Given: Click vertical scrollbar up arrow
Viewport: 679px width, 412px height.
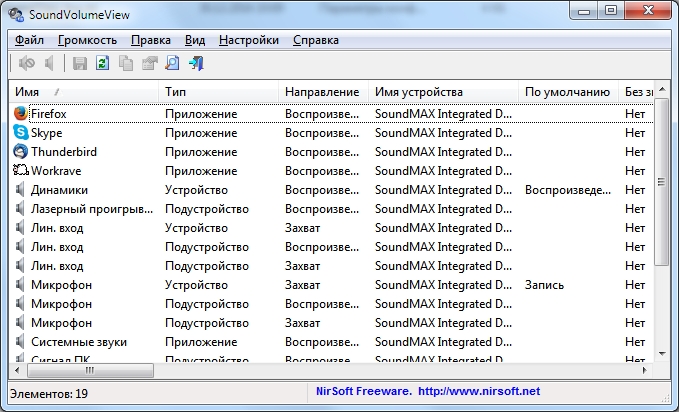Looking at the screenshot, I should pyautogui.click(x=662, y=90).
